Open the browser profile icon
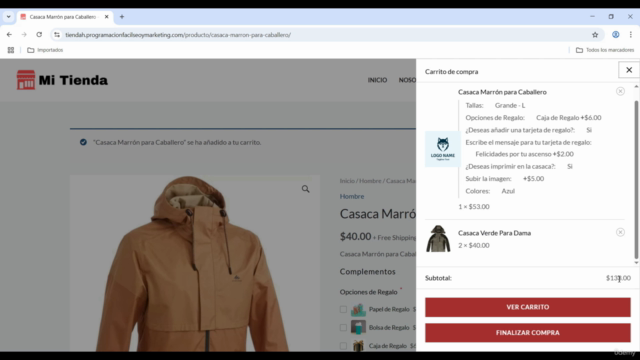The width and height of the screenshot is (640, 360). [x=616, y=35]
